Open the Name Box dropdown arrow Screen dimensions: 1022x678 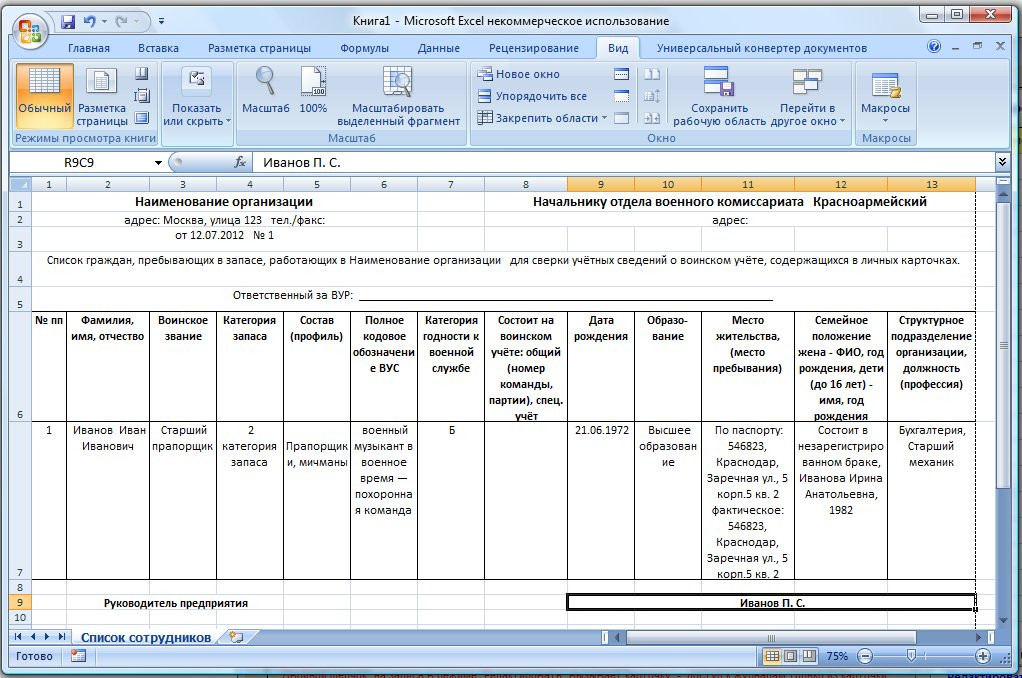coord(158,162)
